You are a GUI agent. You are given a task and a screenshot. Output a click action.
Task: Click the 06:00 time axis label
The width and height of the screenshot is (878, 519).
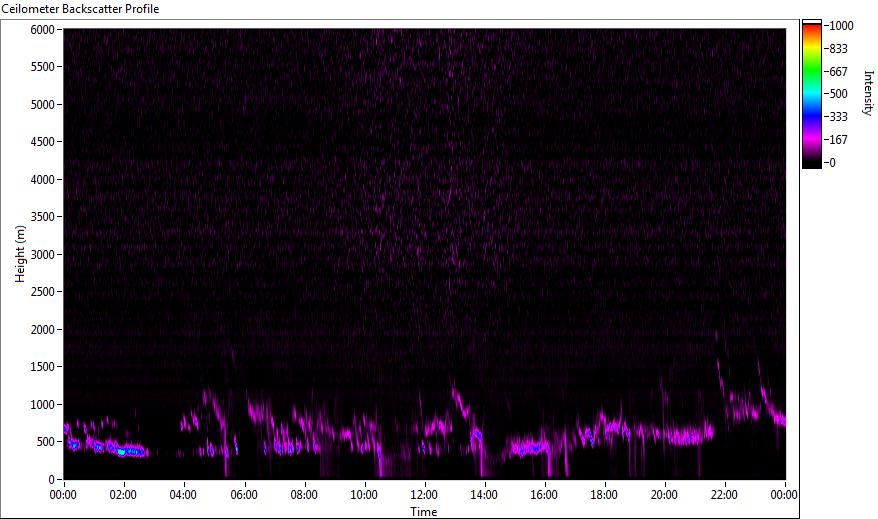[244, 495]
